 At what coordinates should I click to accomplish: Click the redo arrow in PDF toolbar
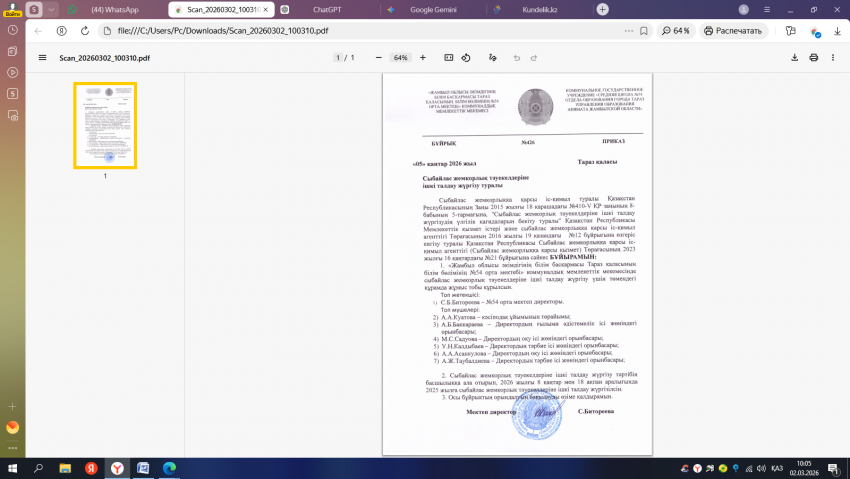coord(534,57)
